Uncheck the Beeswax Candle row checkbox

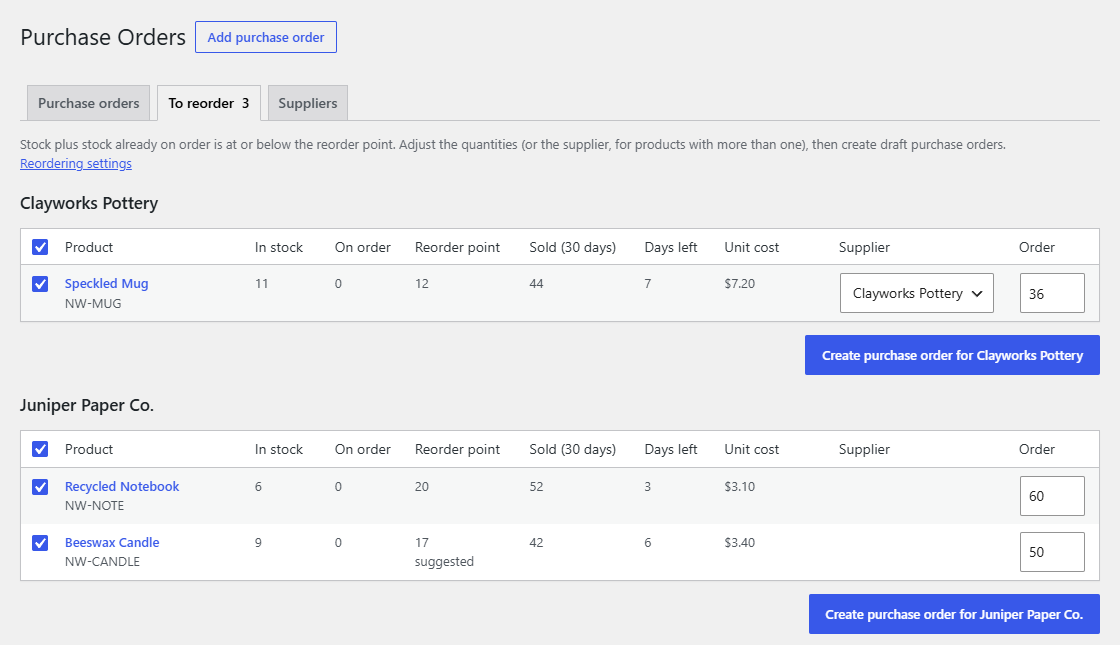pos(40,543)
